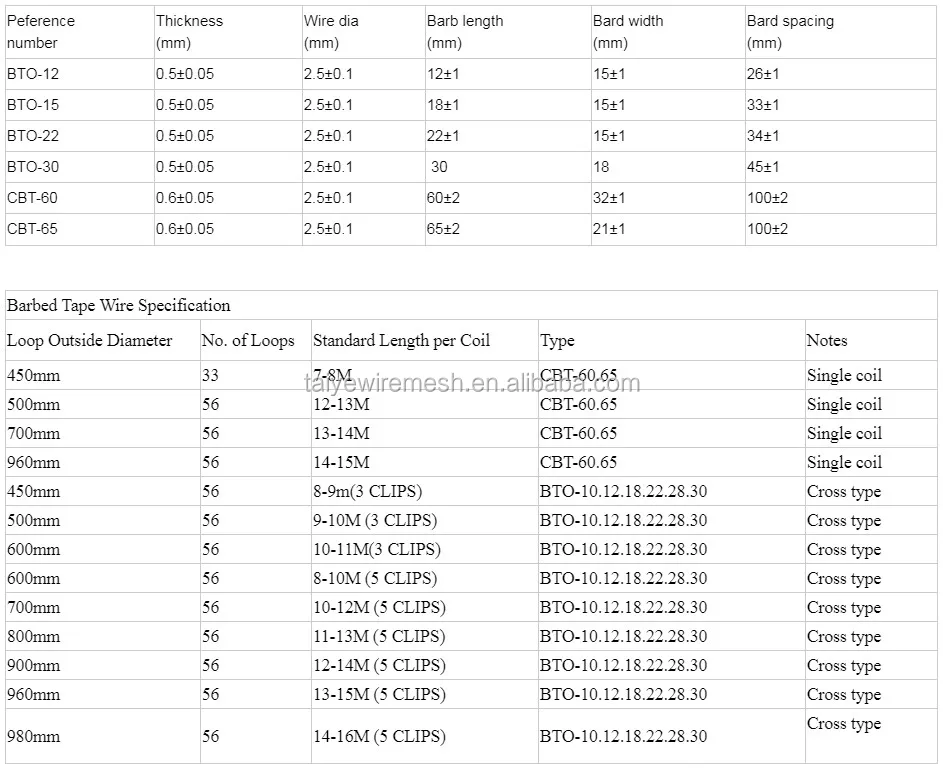Click the 45±1 bard spacing cell

pos(763,167)
